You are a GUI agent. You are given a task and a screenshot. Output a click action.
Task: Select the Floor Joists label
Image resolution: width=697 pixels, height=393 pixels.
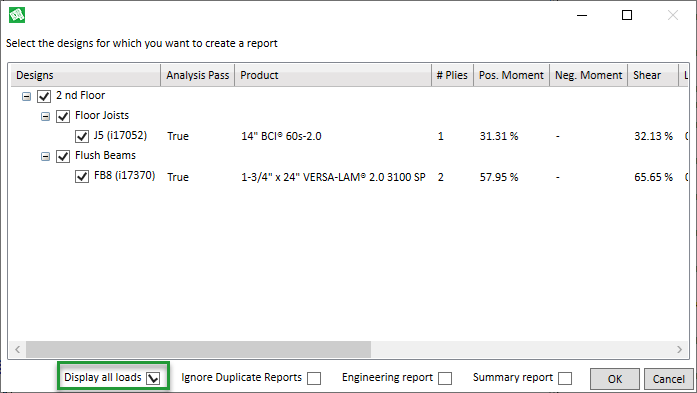[x=102, y=115]
